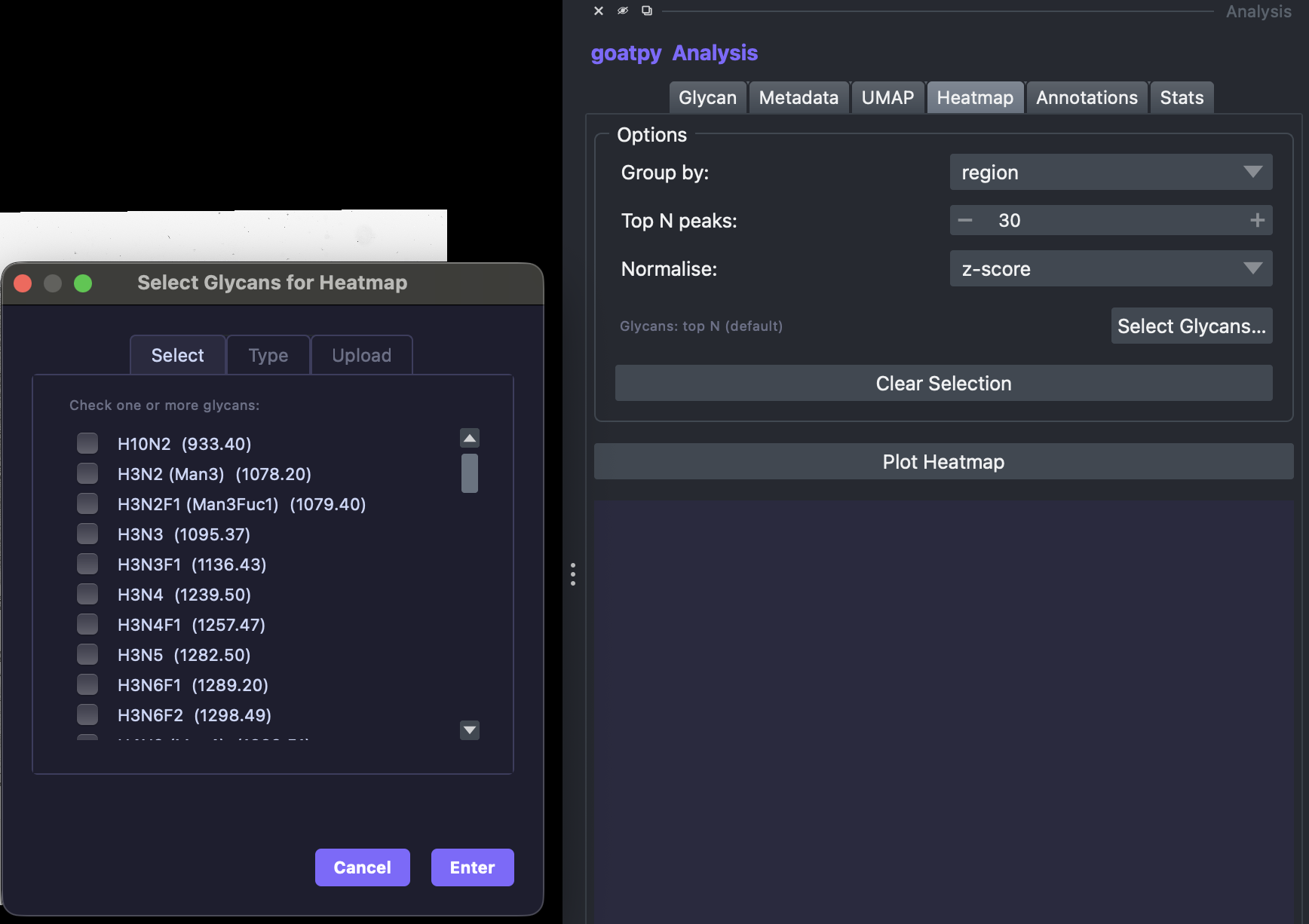Check the H3N2F1 (Man3Fuc1) glycan
Image resolution: width=1309 pixels, height=924 pixels.
pos(87,503)
